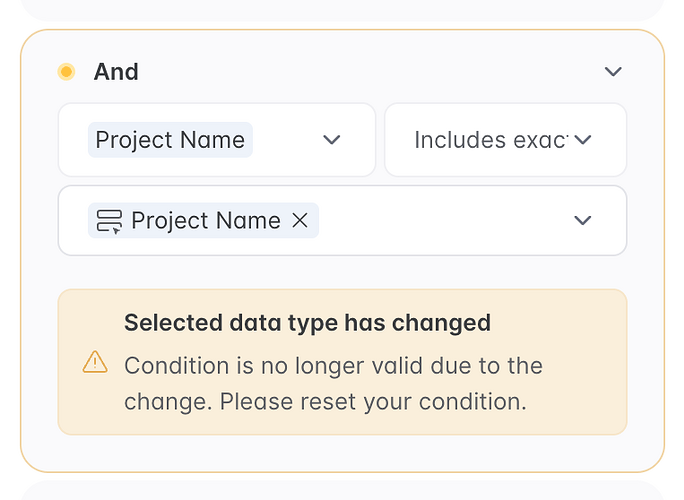Click the data field icon in Project Name tag
The image size is (684, 500).
109,221
